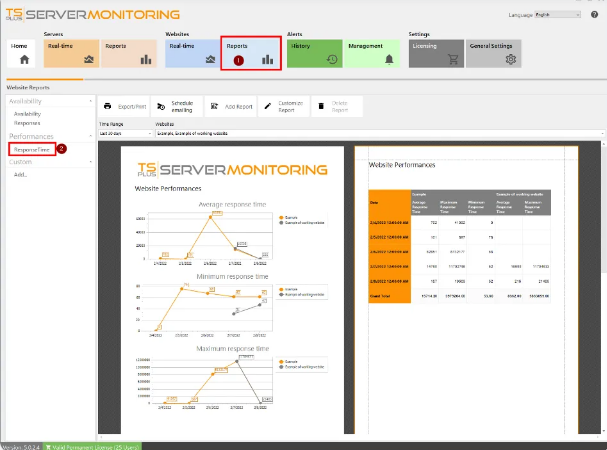Viewport: 607px width, 450px height.
Task: Go to the Home tile
Action: (x=21, y=53)
